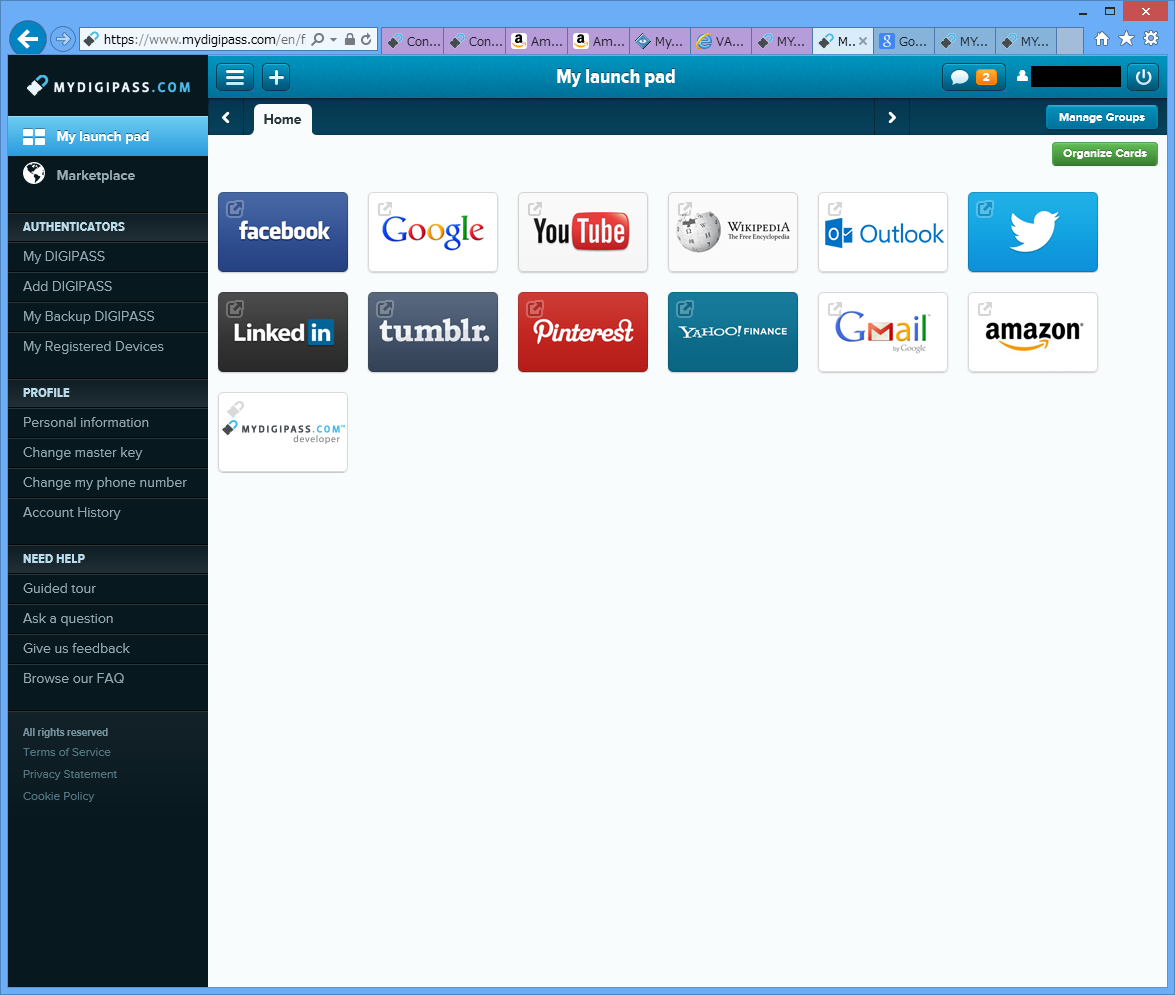Open the MYDIGIPASS developer card
The width and height of the screenshot is (1175, 995).
coord(283,432)
